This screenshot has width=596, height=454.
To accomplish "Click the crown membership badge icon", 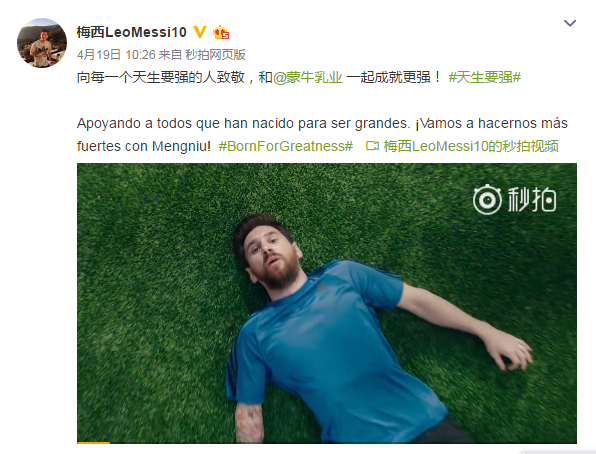I will pyautogui.click(x=221, y=32).
